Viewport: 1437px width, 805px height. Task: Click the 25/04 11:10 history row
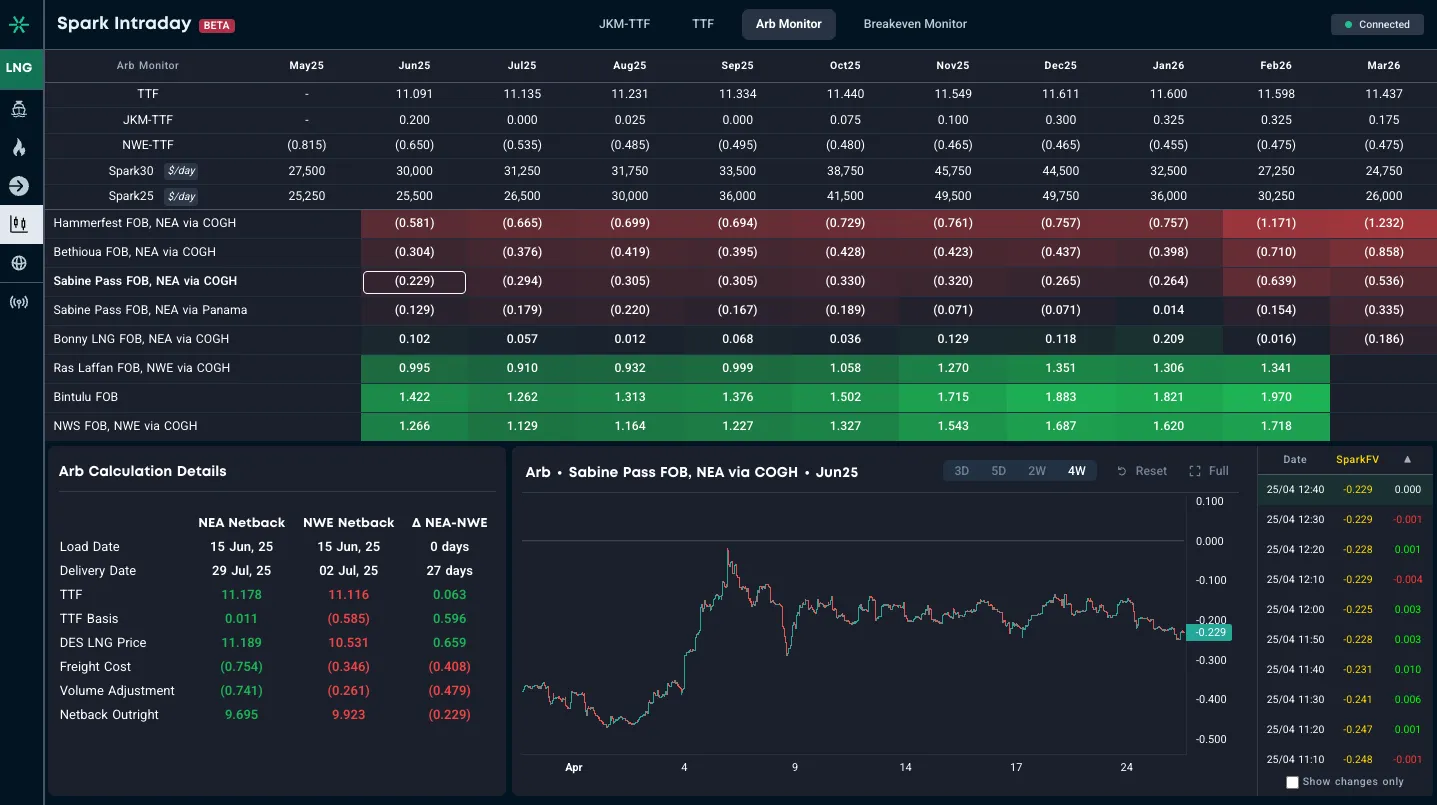(x=1346, y=760)
